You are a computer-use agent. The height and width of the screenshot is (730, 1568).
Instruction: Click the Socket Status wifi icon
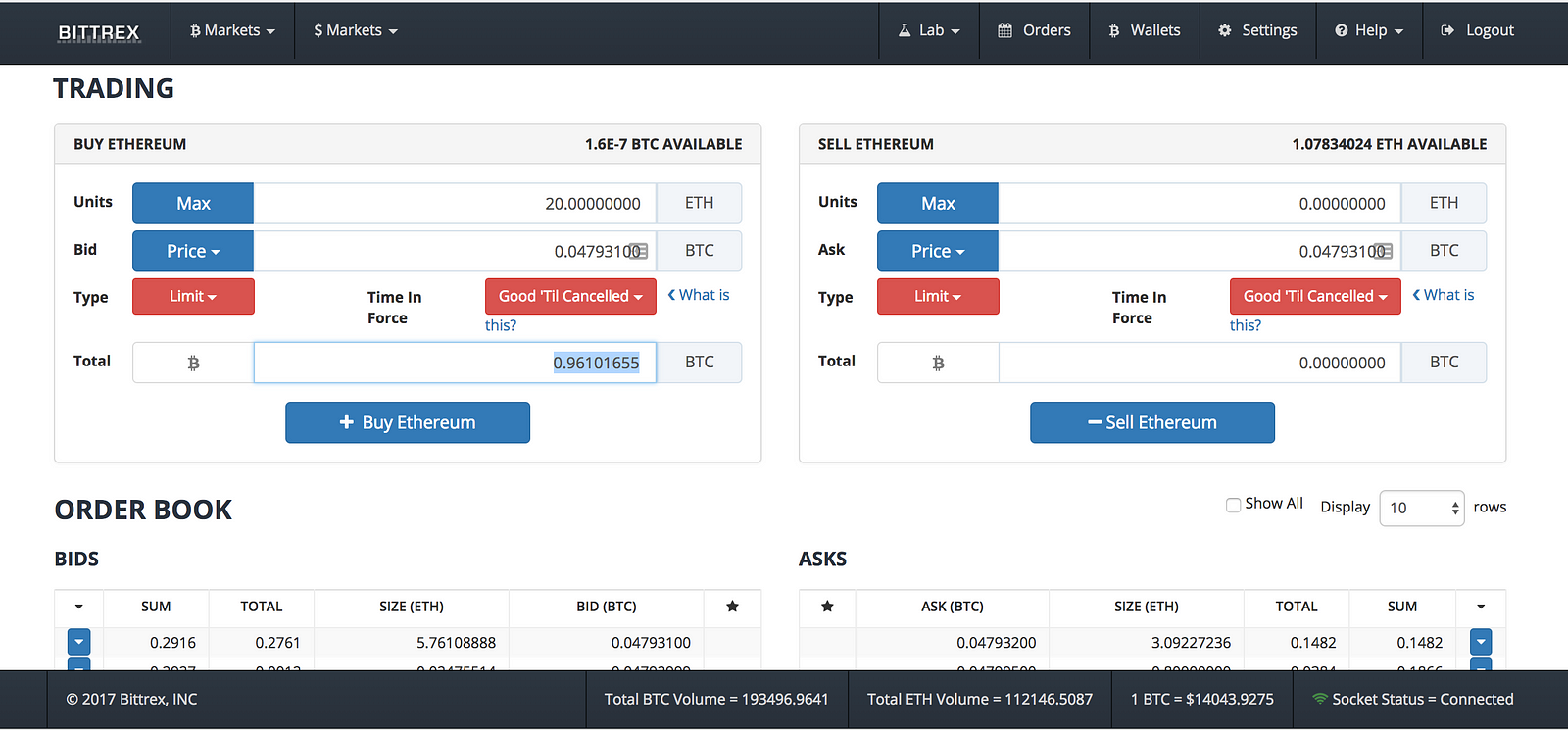[1320, 699]
